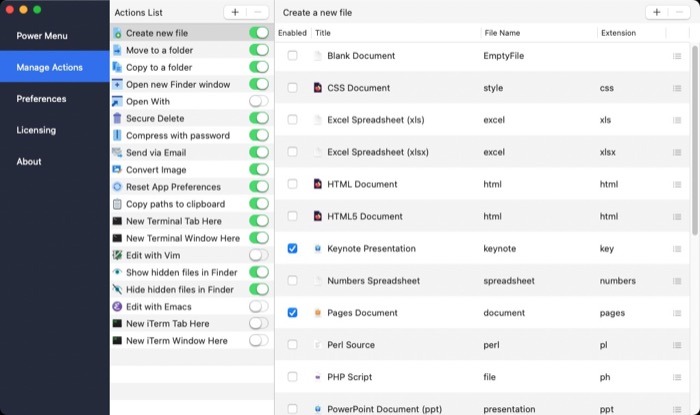This screenshot has height=415, width=700.
Task: Click the 'numbers' extension cell
Action: coord(617,281)
